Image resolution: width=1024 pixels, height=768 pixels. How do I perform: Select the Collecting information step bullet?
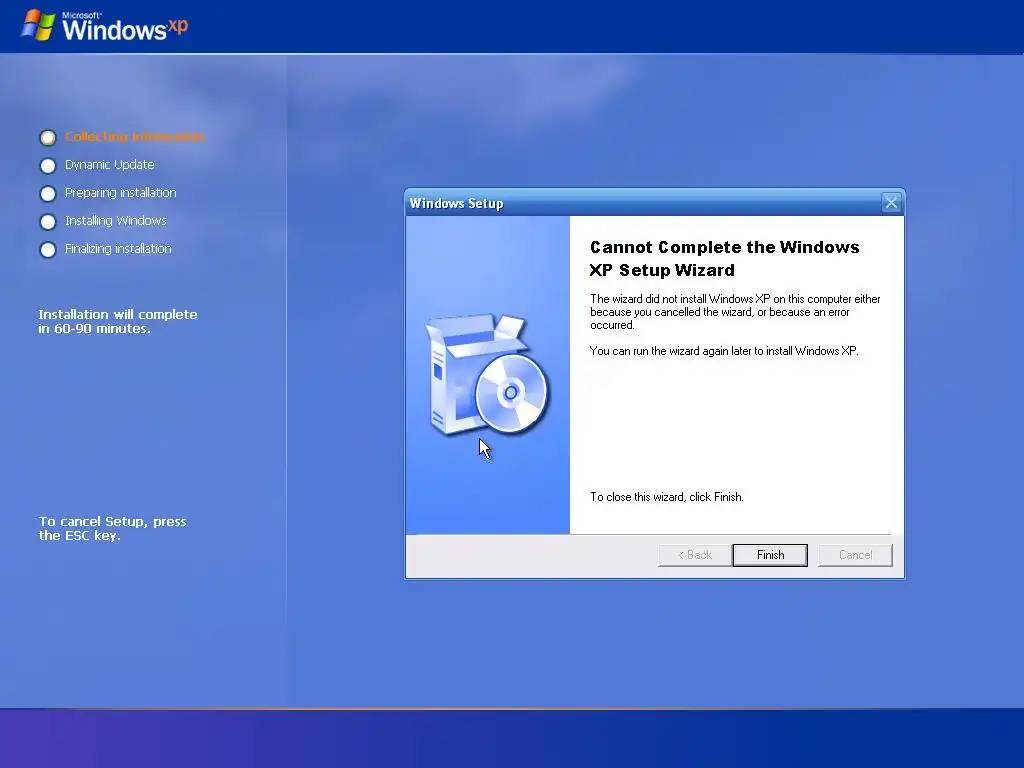click(x=48, y=137)
